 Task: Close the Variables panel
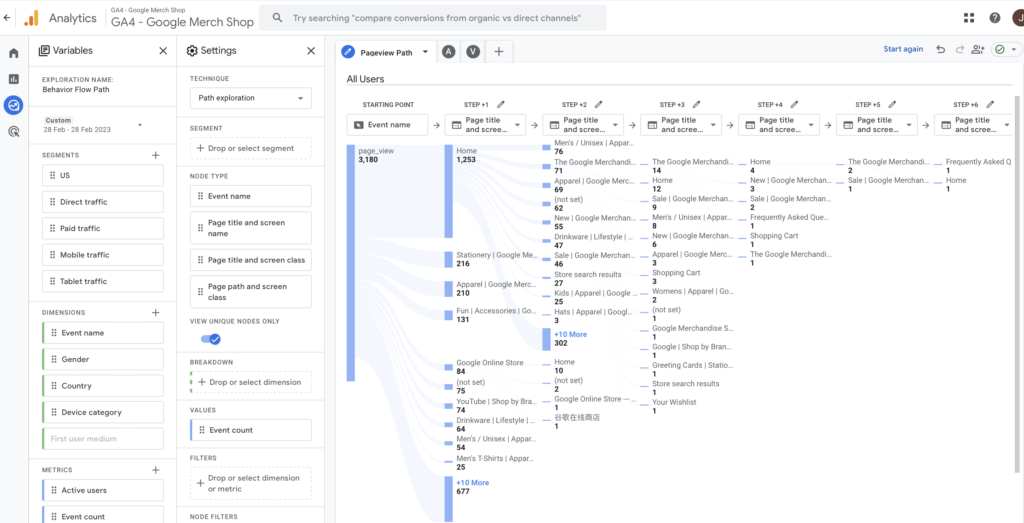(163, 51)
